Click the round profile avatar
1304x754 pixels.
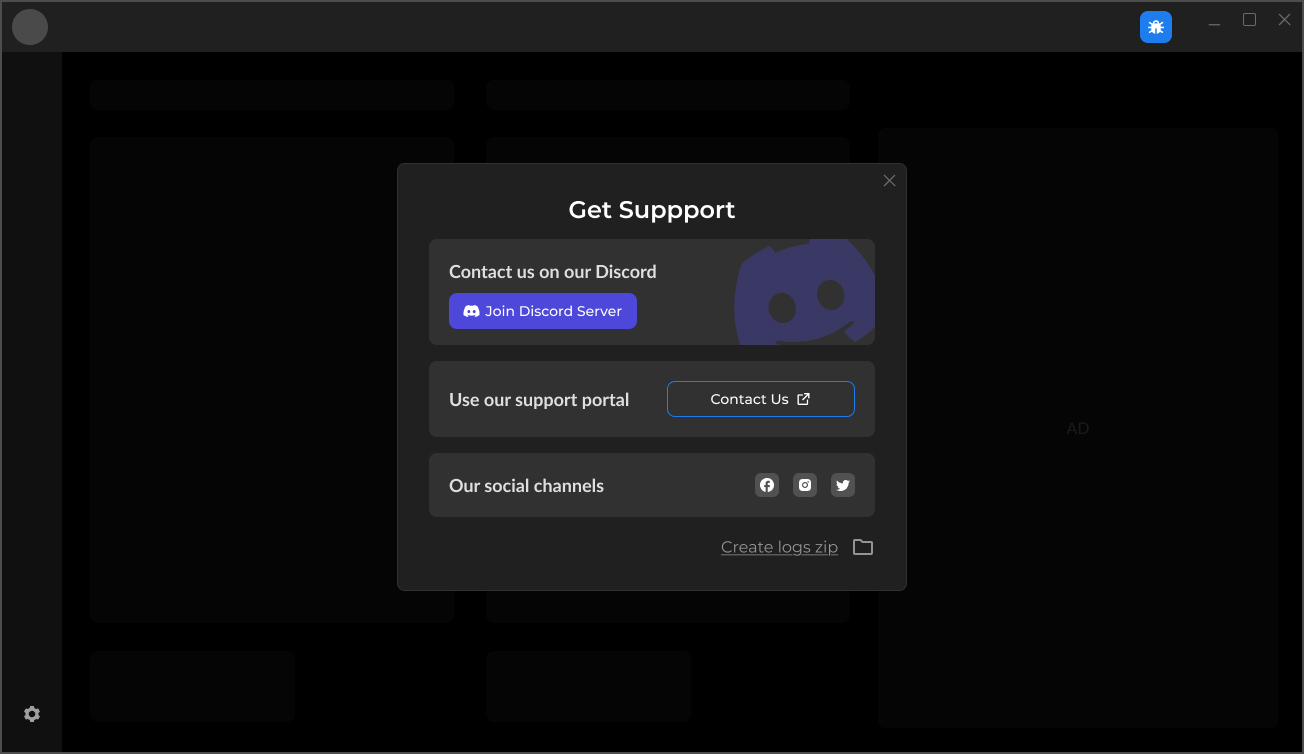point(30,27)
